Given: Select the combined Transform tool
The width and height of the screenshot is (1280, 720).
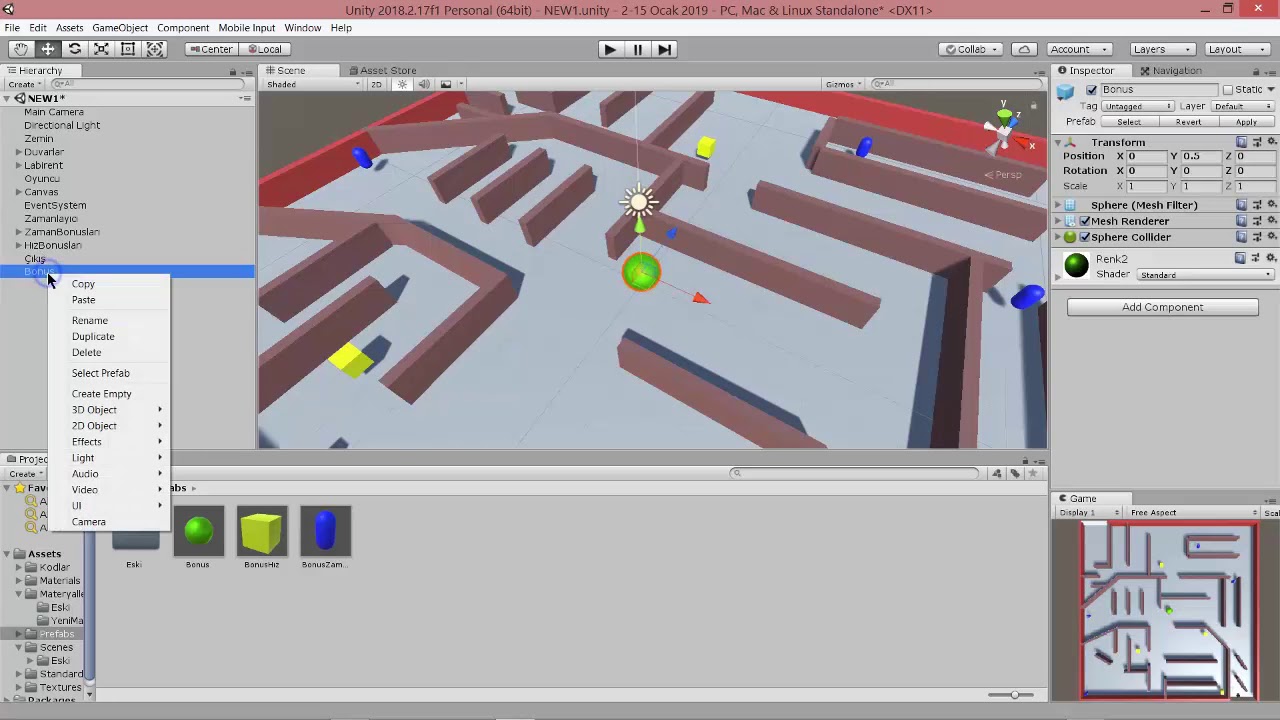Looking at the screenshot, I should [155, 49].
